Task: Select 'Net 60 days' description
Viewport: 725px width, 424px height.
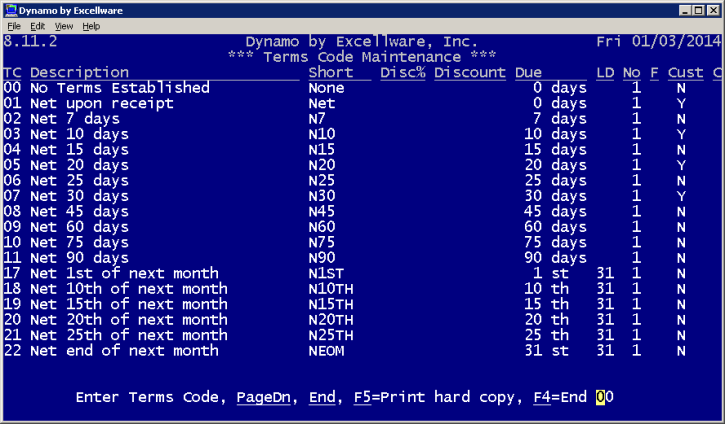Action: [x=79, y=227]
